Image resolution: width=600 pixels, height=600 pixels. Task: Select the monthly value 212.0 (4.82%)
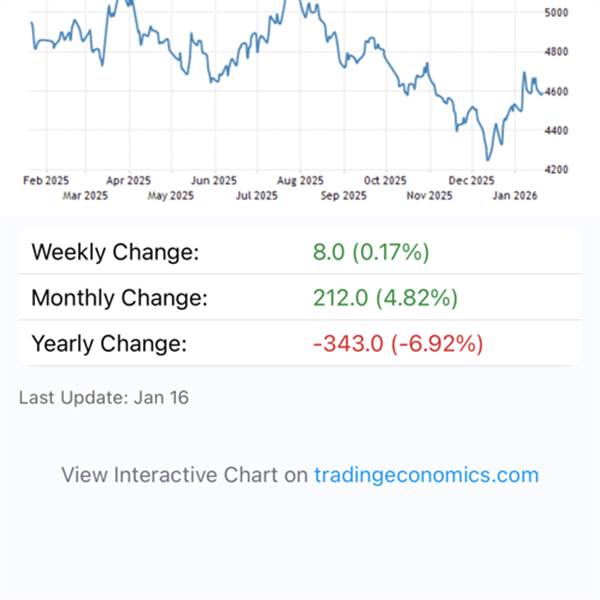click(x=385, y=297)
